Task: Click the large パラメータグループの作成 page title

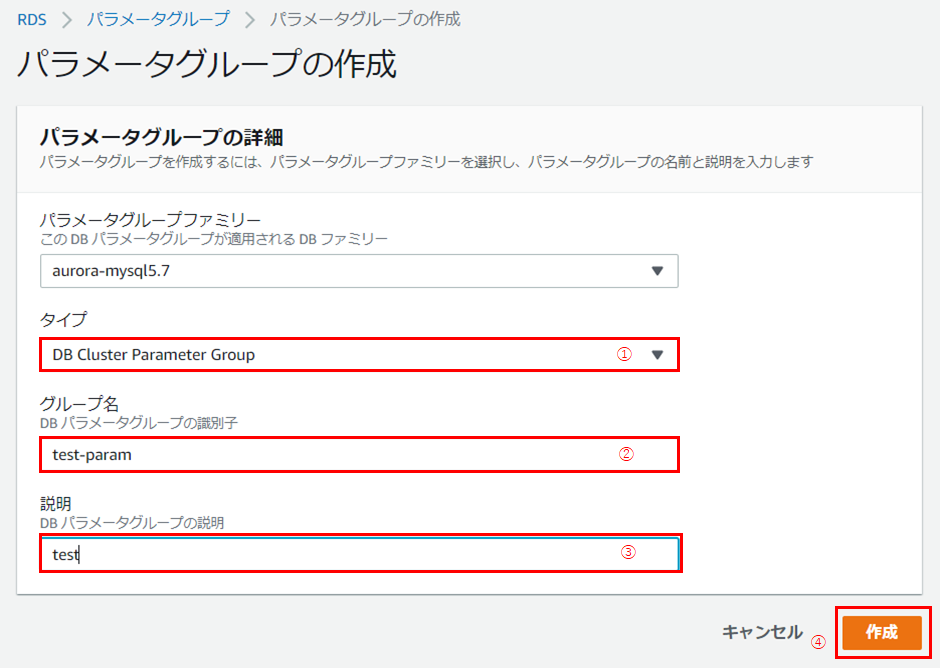Action: [x=207, y=64]
